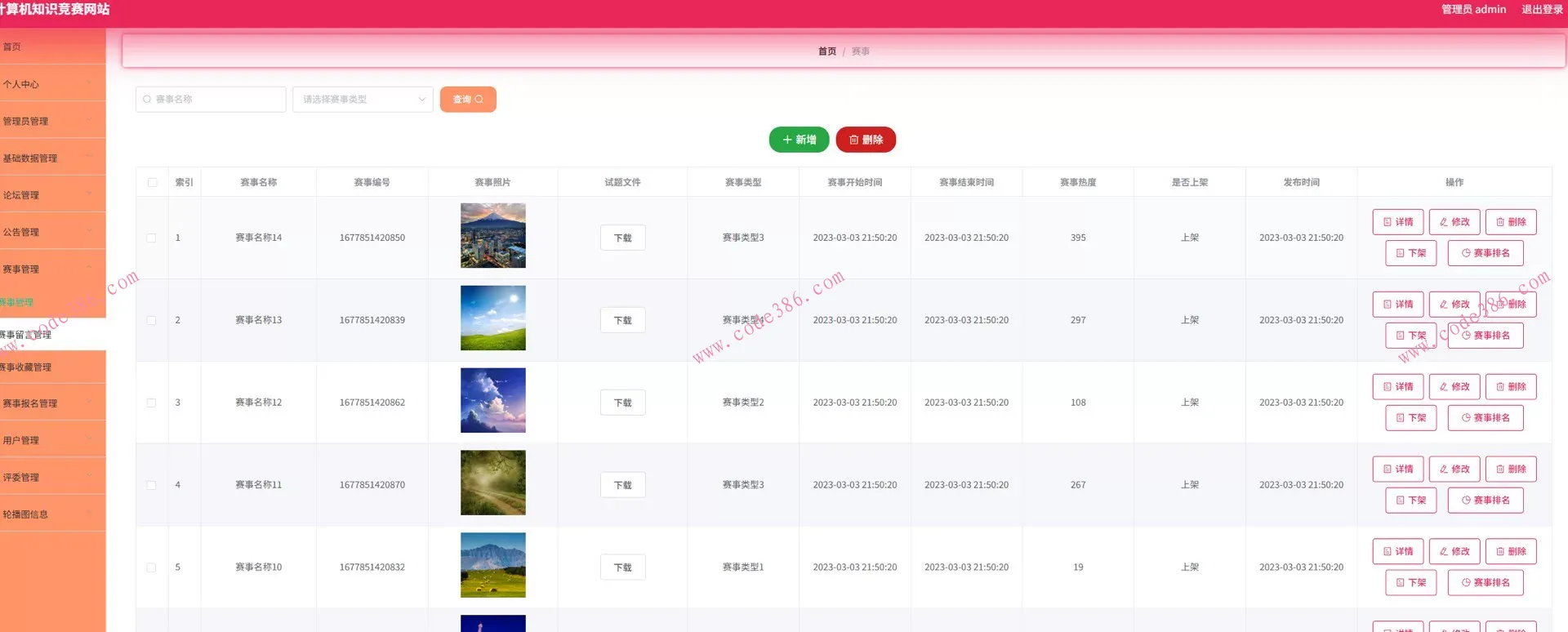Viewport: 1568px width, 632px height.
Task: Click 下架 for 赛事名称10
Action: pos(1411,583)
